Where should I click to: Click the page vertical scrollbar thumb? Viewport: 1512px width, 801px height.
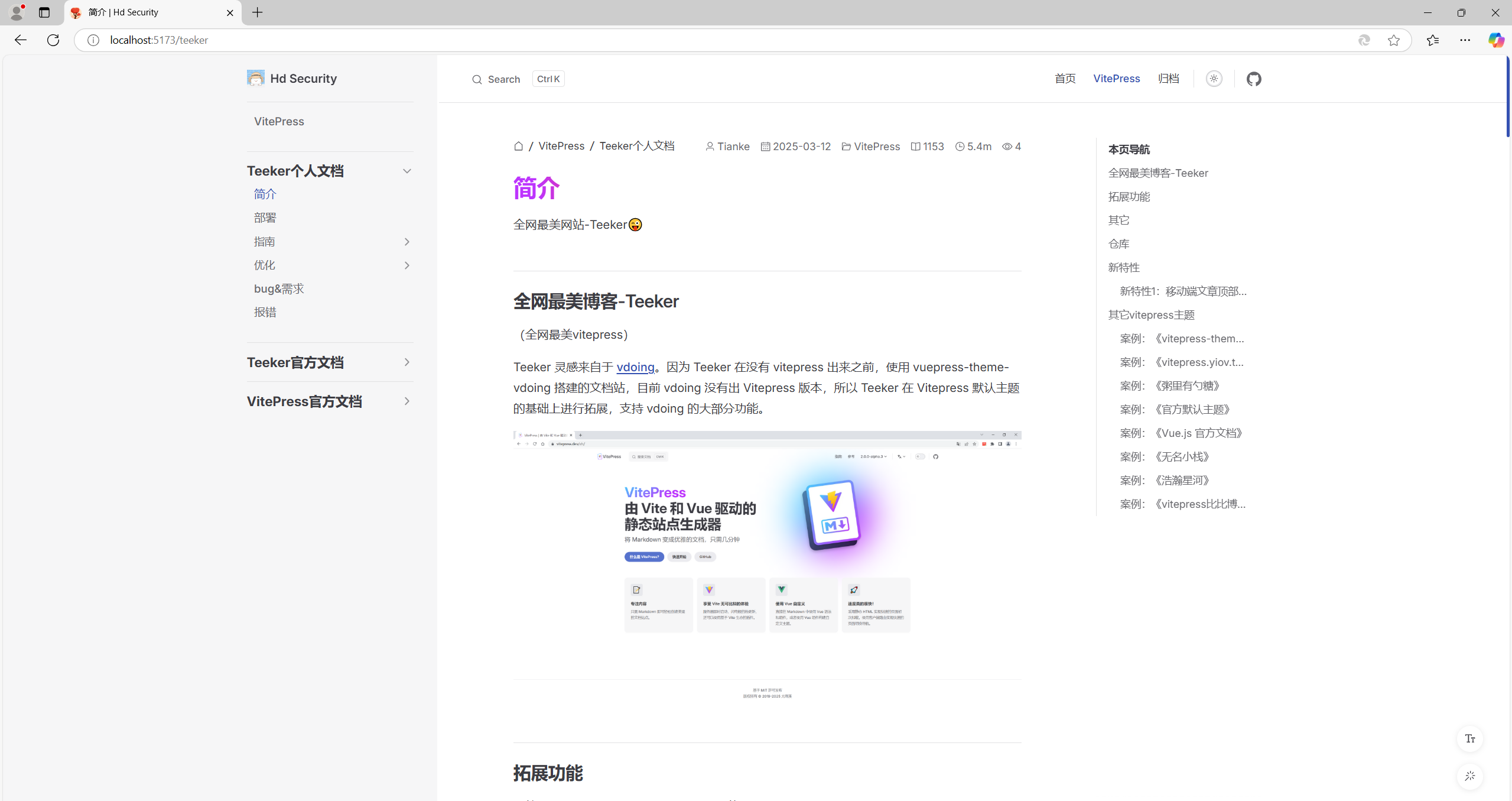[x=1508, y=97]
